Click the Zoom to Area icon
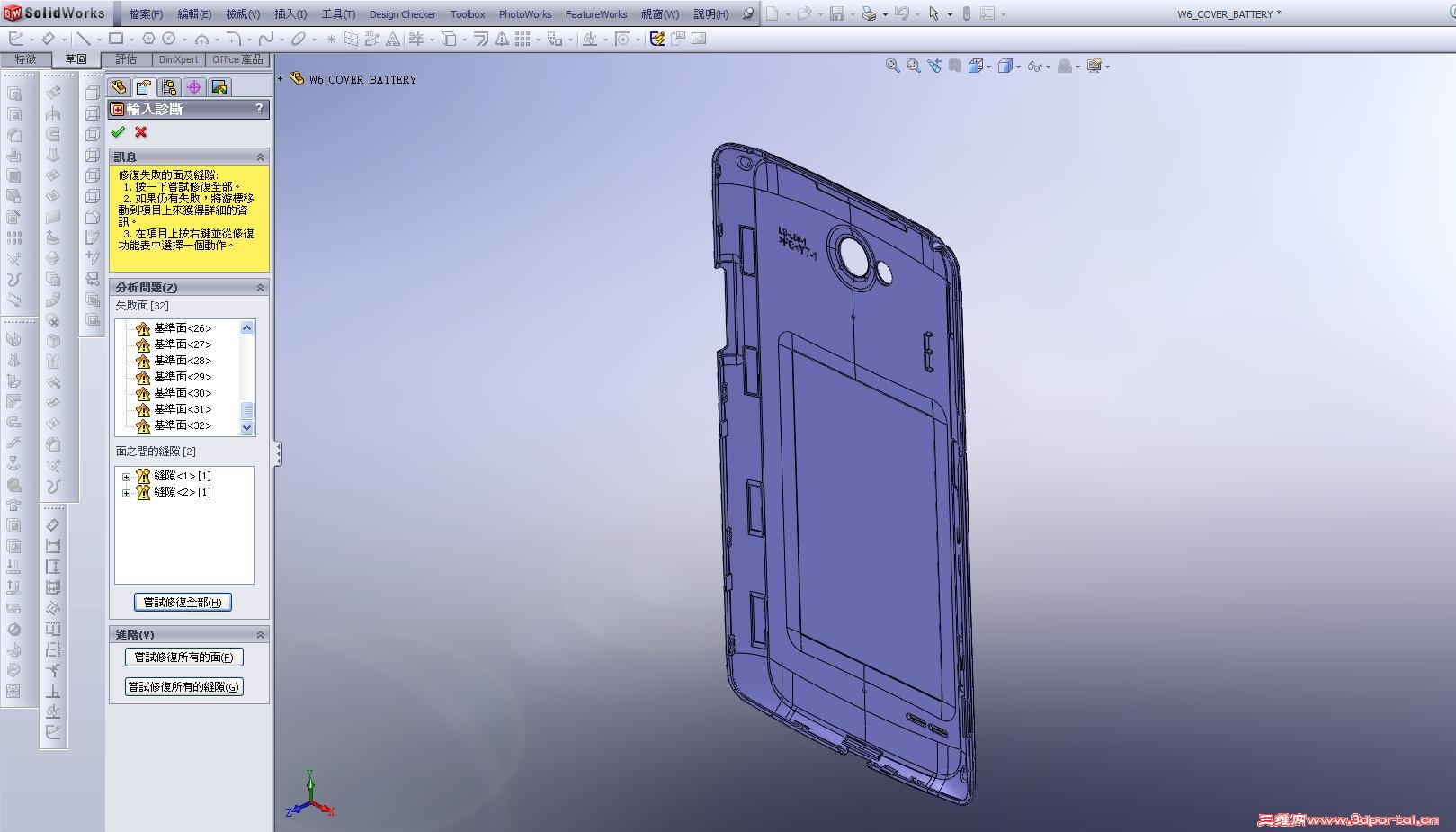Image resolution: width=1456 pixels, height=832 pixels. coord(914,66)
